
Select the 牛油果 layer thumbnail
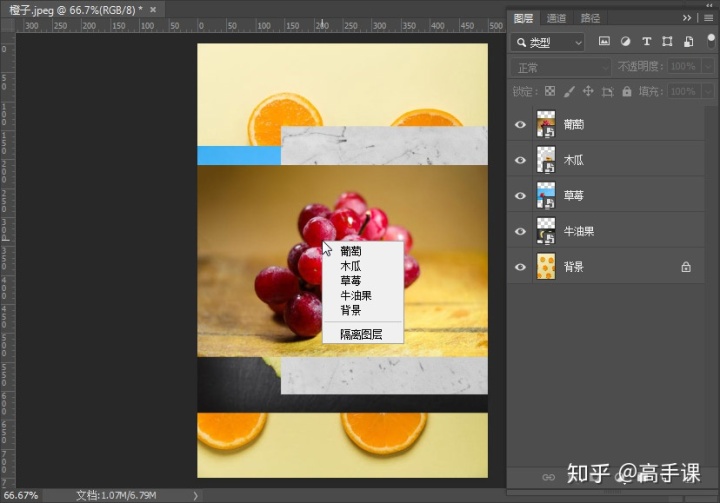546,231
